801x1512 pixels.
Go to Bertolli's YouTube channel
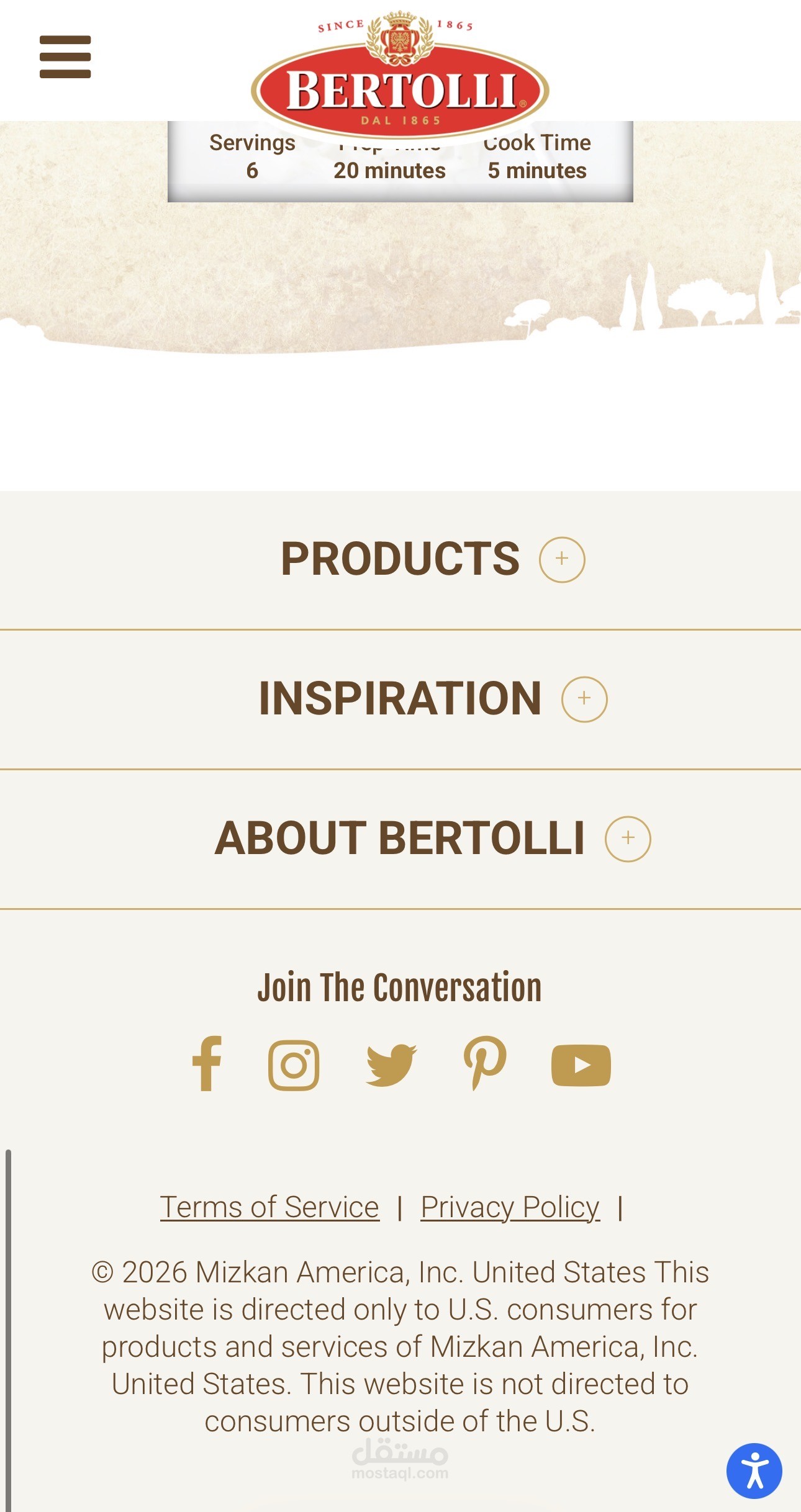tap(581, 1066)
